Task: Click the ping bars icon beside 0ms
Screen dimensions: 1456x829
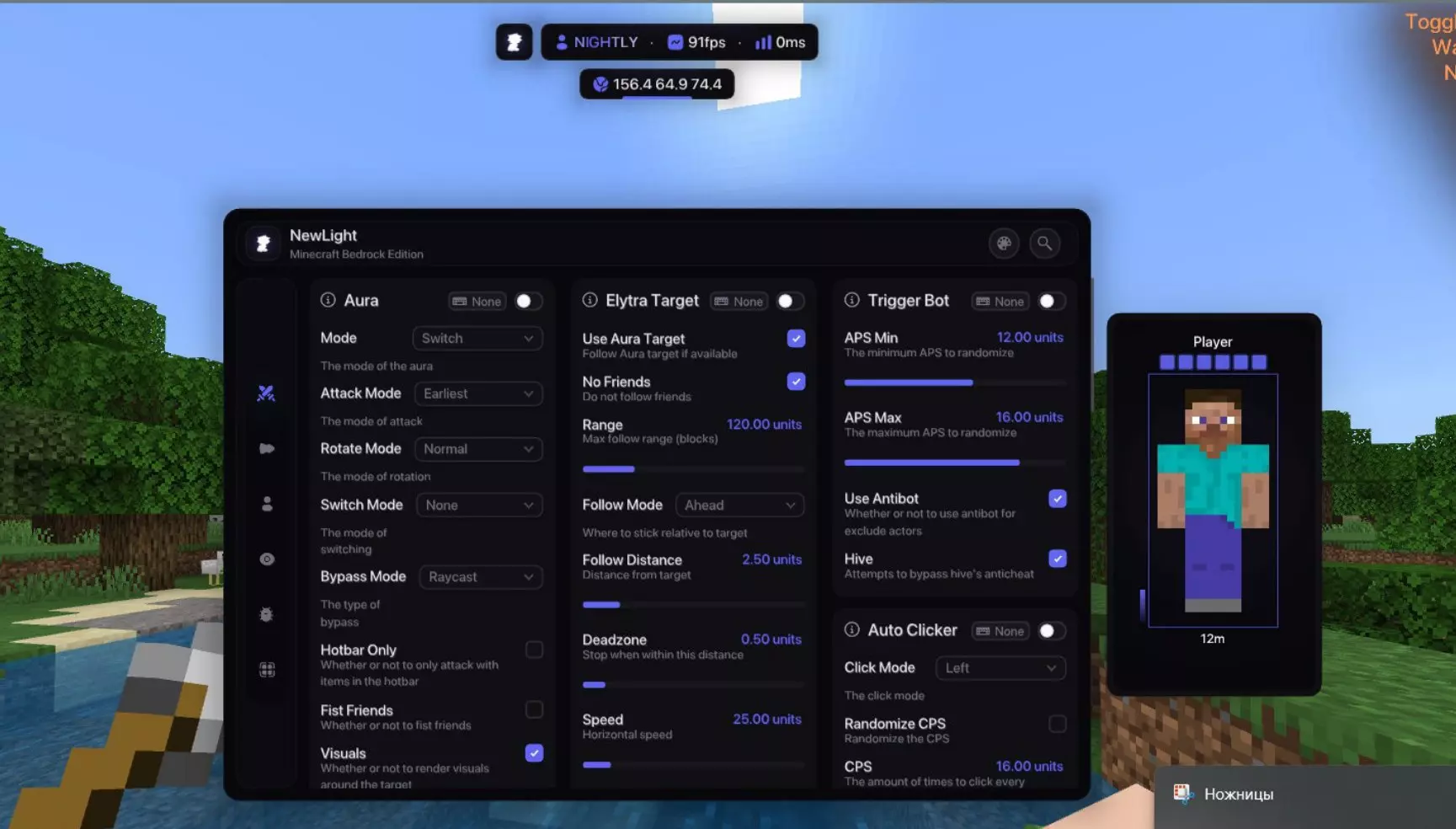Action: (763, 42)
